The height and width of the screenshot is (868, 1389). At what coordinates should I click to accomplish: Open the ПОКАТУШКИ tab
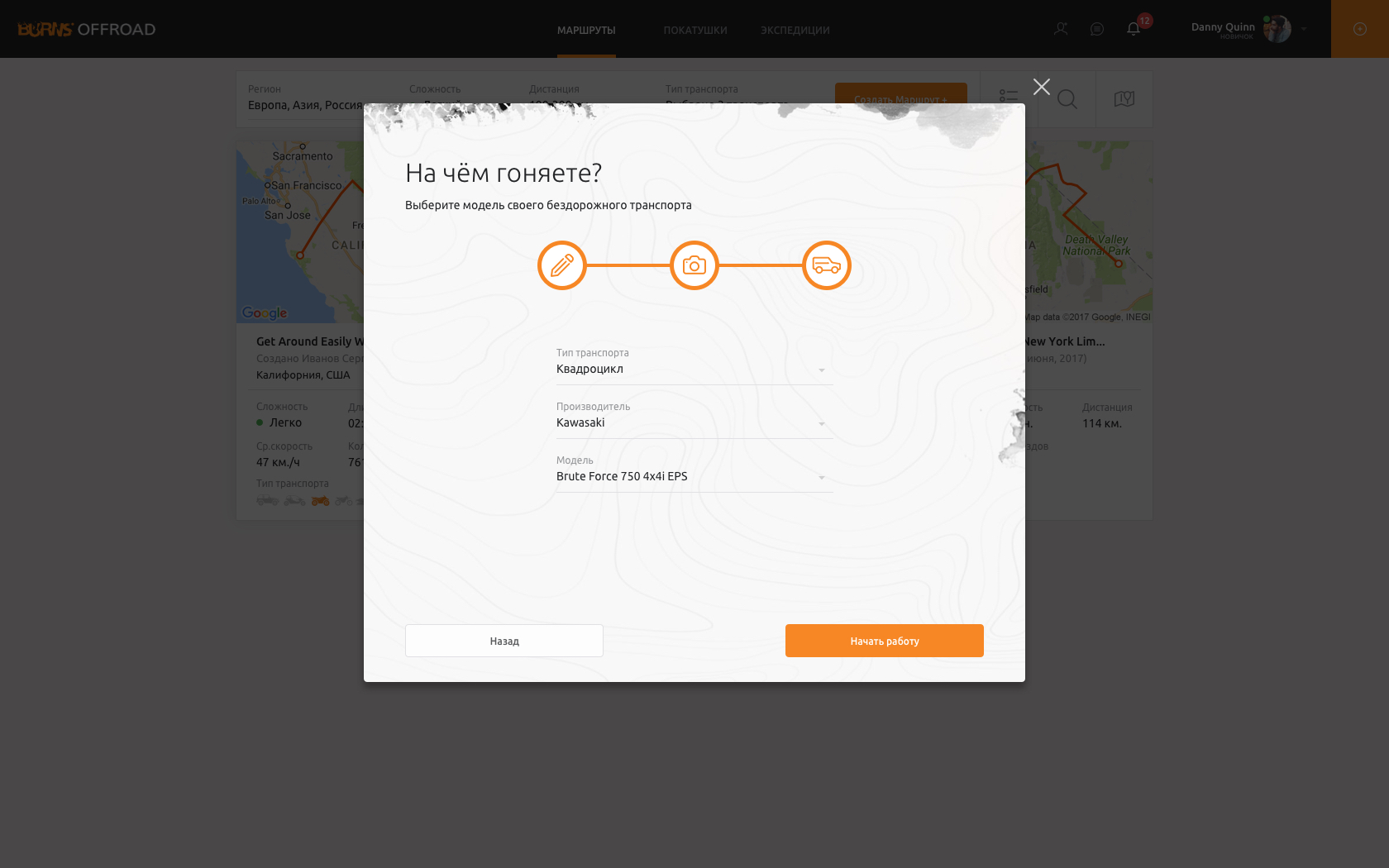(x=695, y=31)
